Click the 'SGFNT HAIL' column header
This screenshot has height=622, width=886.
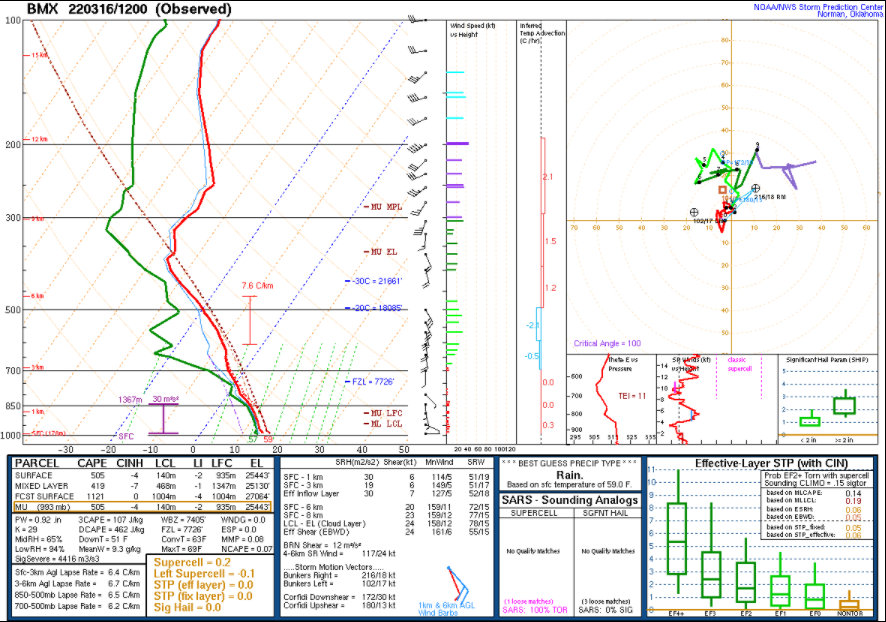tap(605, 513)
